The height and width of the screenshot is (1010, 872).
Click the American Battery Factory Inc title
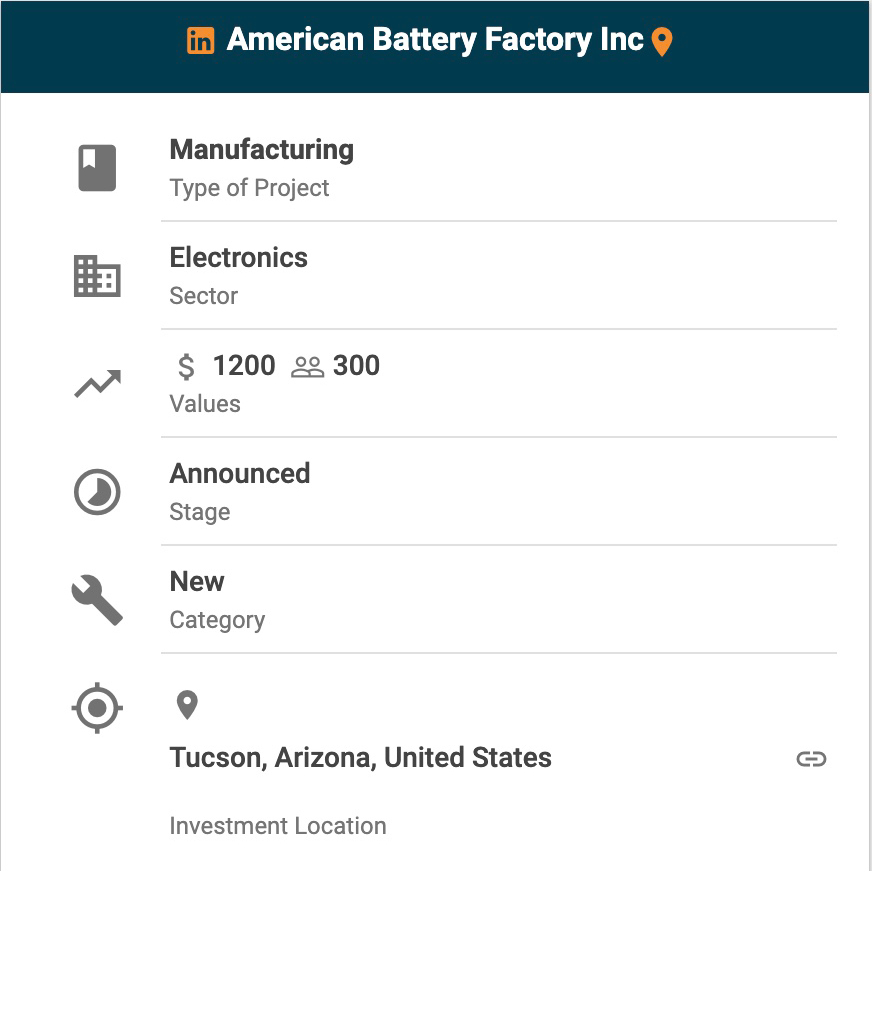click(435, 40)
